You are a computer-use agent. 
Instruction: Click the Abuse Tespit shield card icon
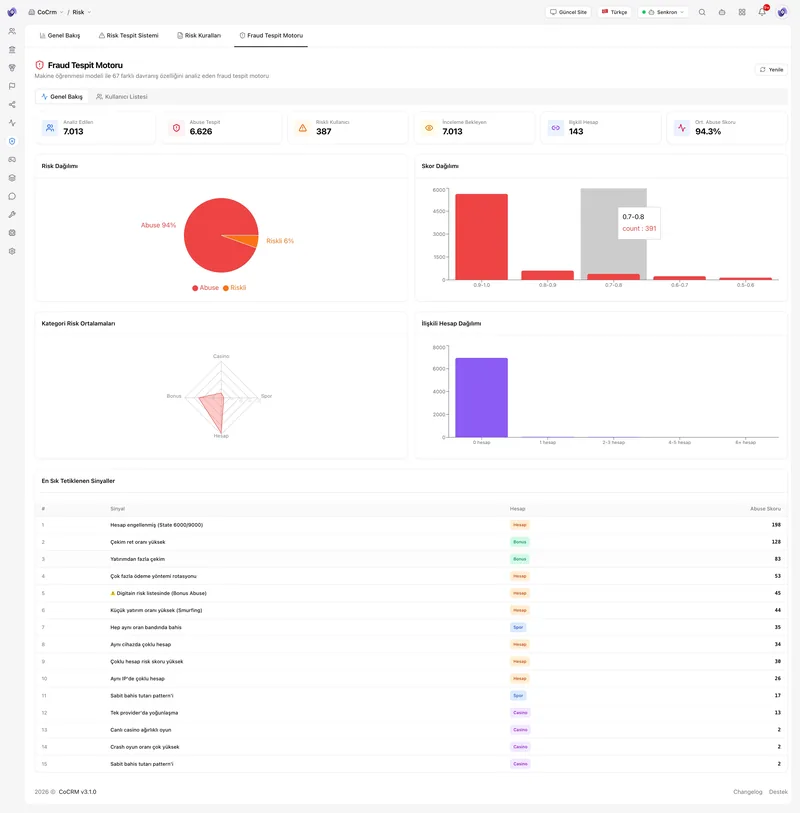[x=176, y=128]
